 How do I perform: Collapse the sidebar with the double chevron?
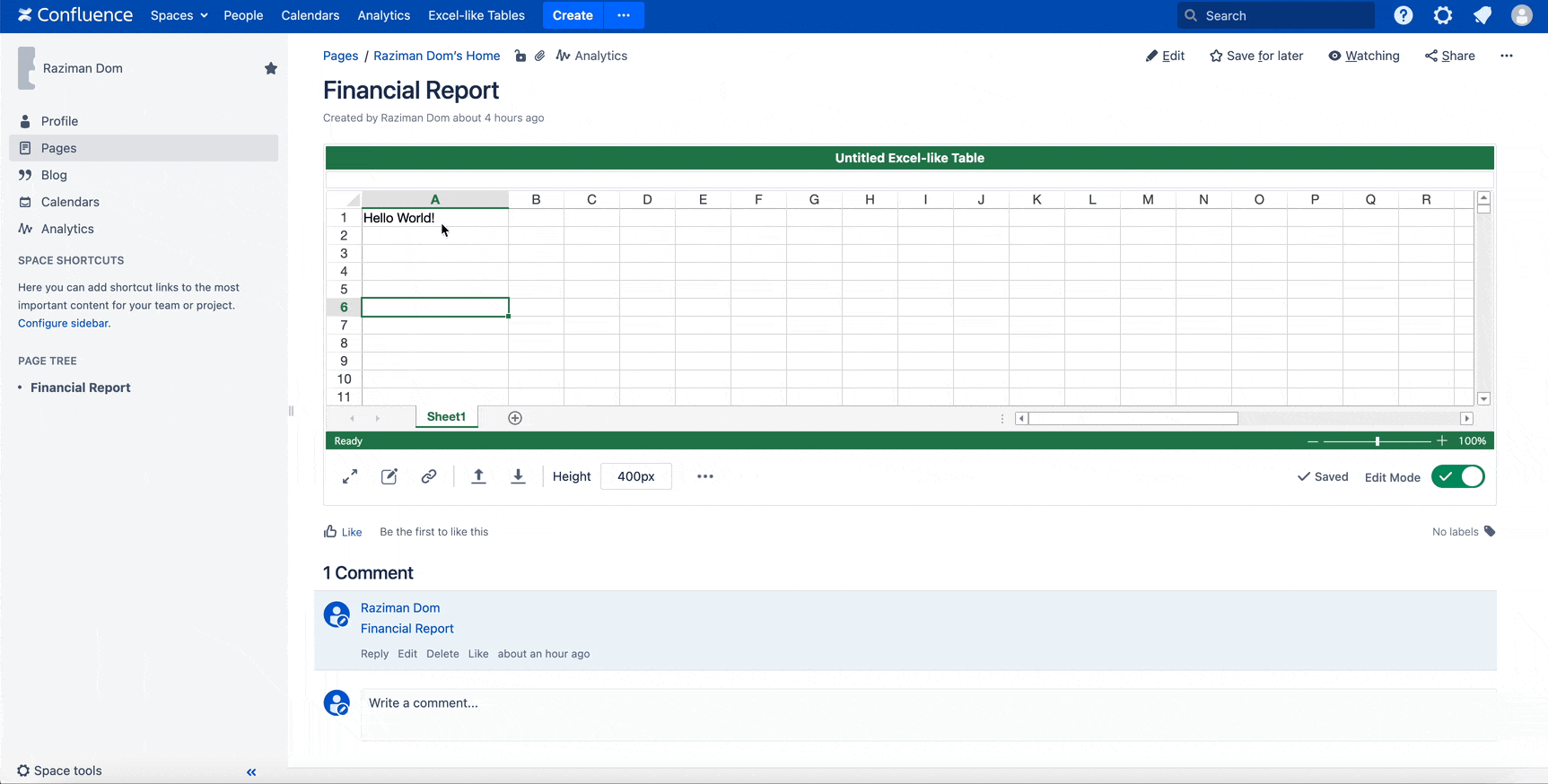click(251, 771)
